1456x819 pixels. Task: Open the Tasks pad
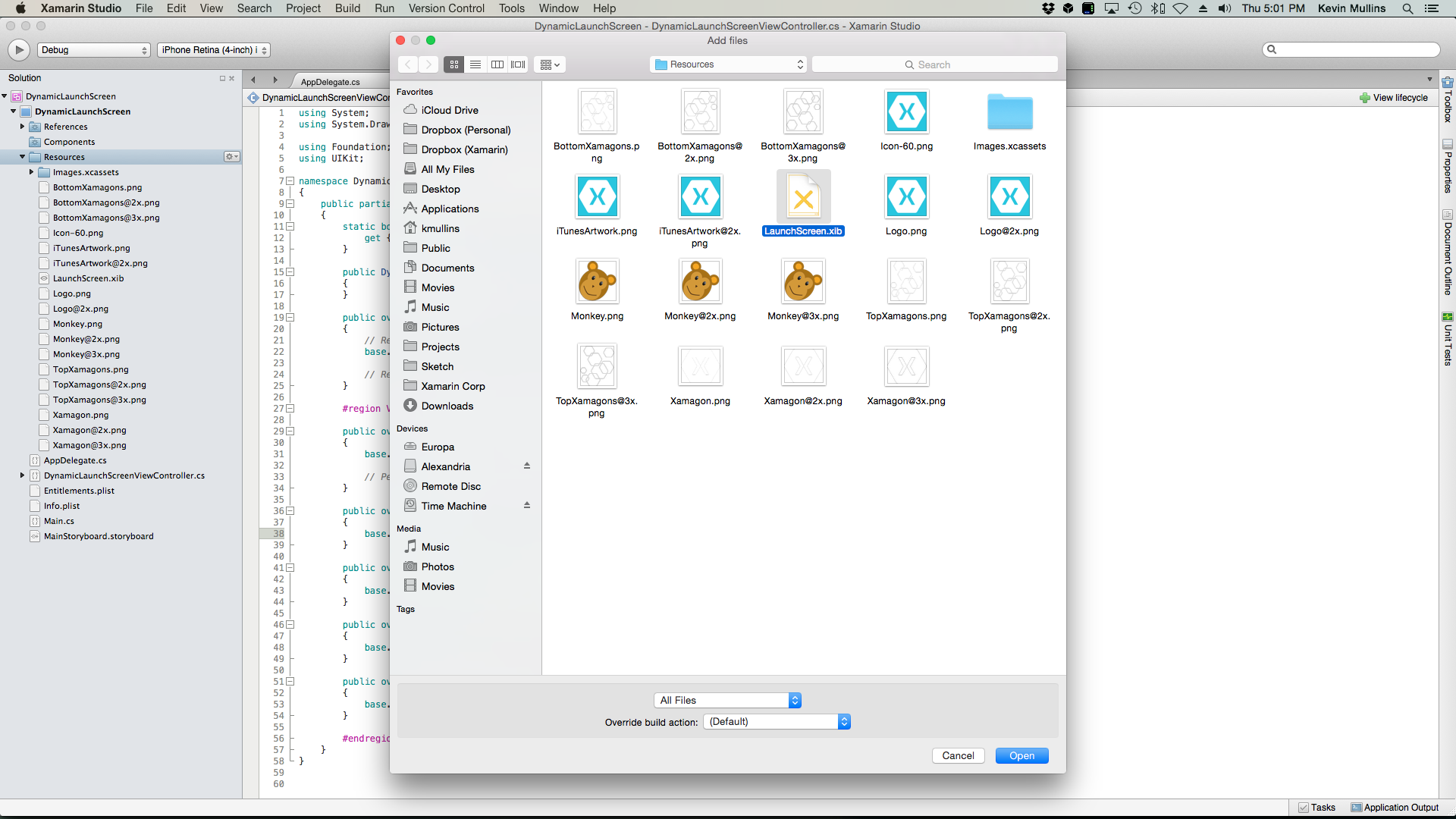point(1316,808)
